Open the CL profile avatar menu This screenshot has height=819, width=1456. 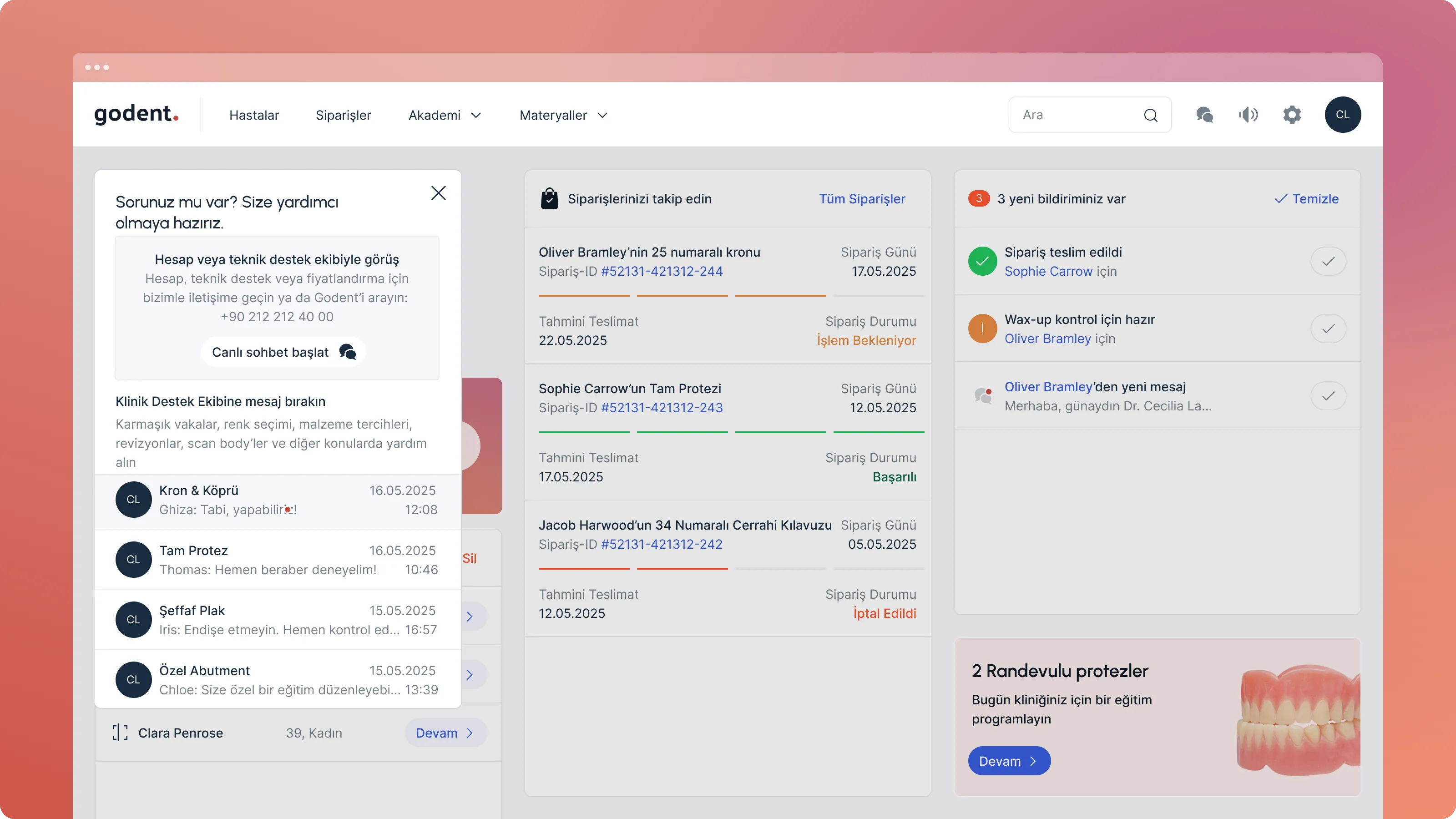[1342, 115]
